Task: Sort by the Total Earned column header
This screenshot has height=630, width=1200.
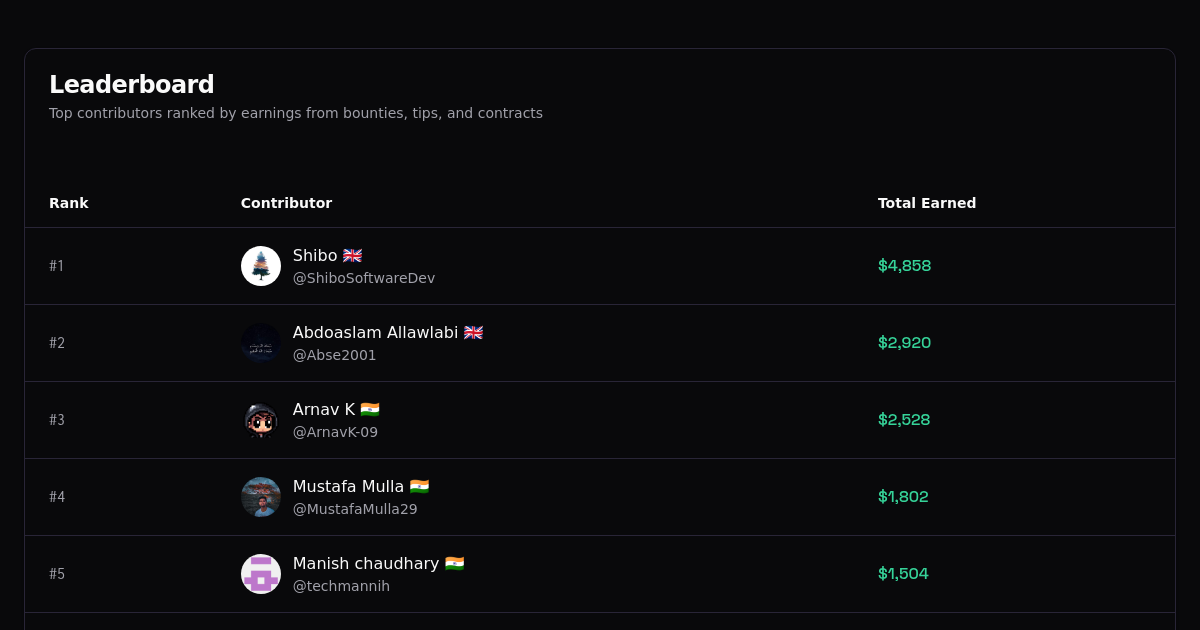Action: (x=927, y=203)
